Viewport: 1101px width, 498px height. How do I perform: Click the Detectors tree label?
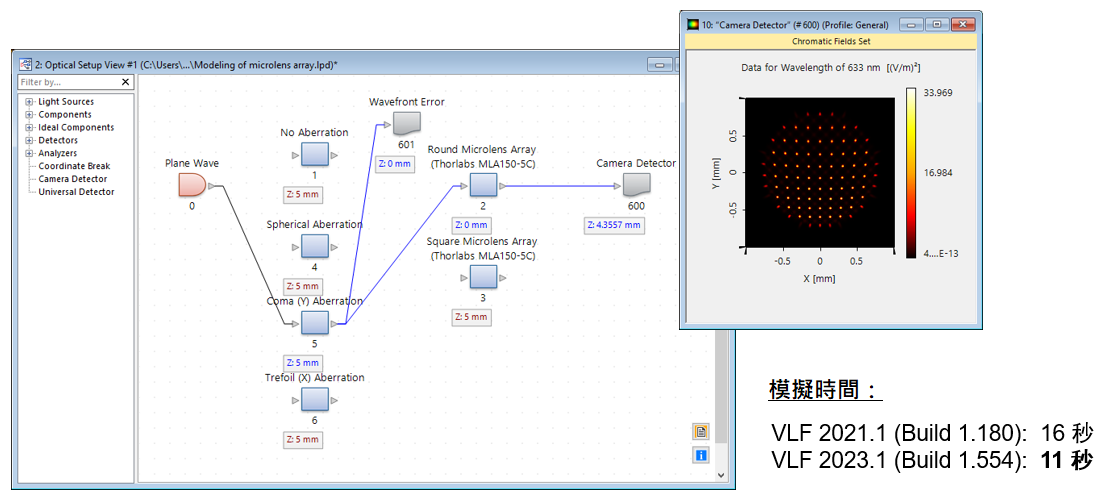[58, 140]
